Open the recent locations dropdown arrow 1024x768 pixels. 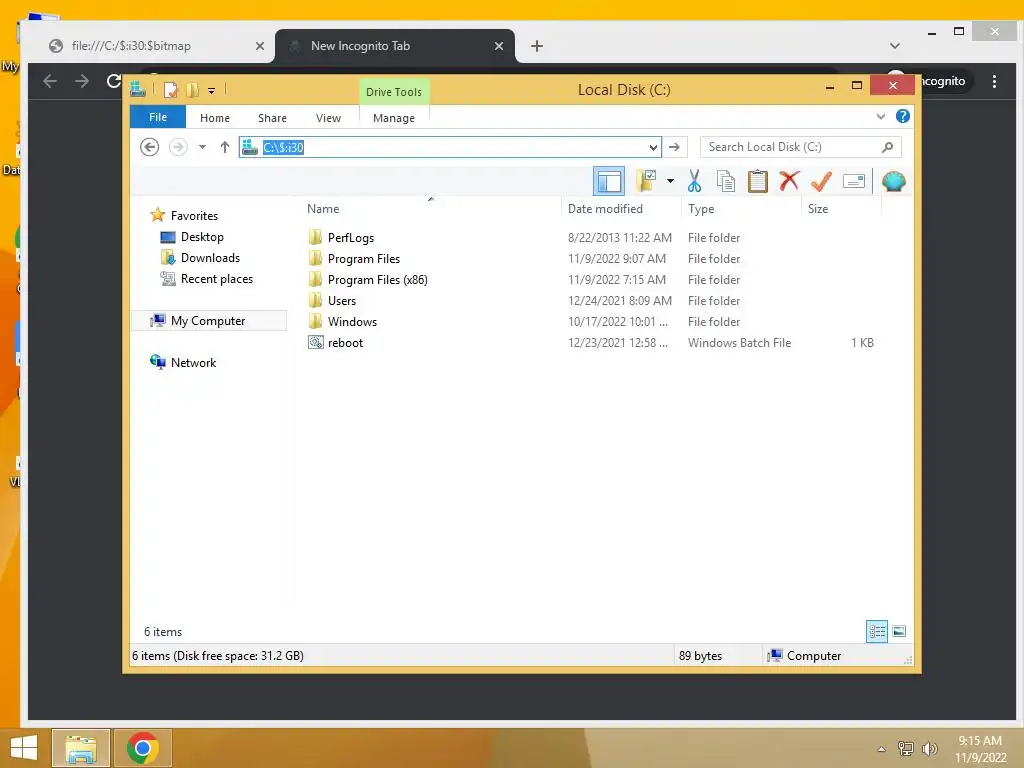coord(202,147)
